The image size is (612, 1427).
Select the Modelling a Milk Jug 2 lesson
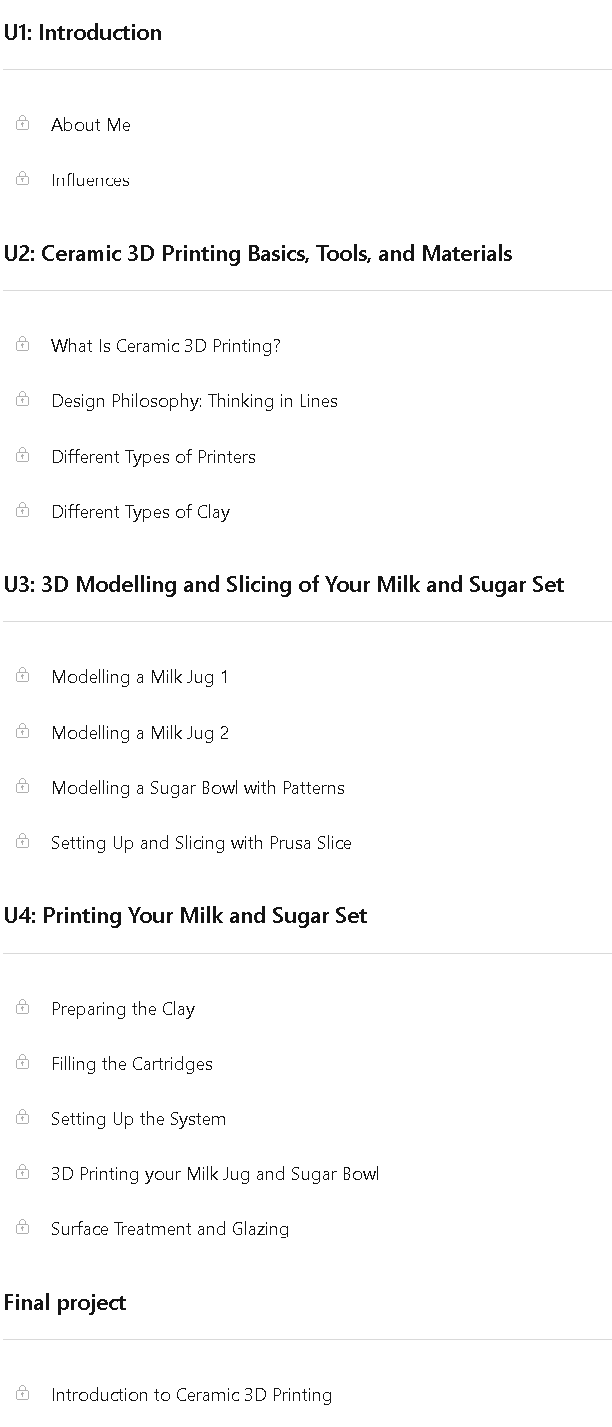click(x=140, y=733)
